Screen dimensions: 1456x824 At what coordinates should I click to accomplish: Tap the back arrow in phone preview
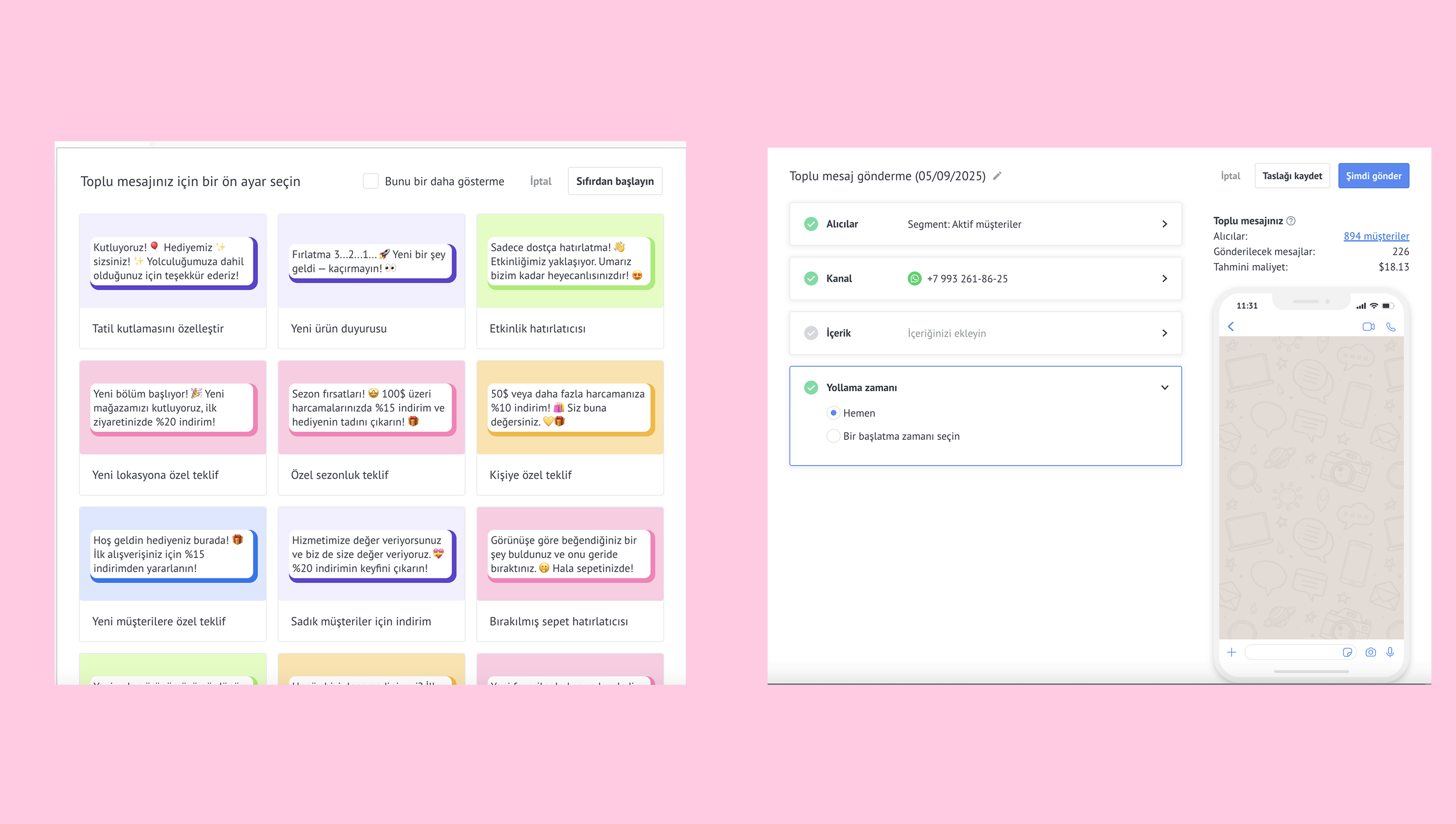[1231, 326]
